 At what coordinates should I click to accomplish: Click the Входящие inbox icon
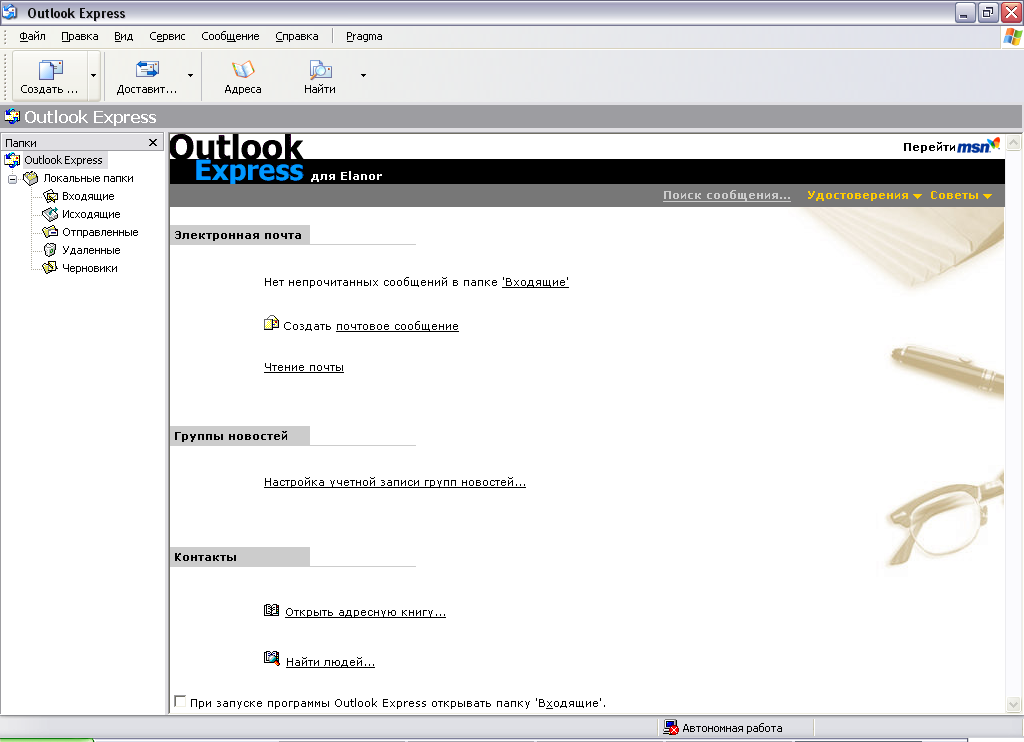coord(50,196)
